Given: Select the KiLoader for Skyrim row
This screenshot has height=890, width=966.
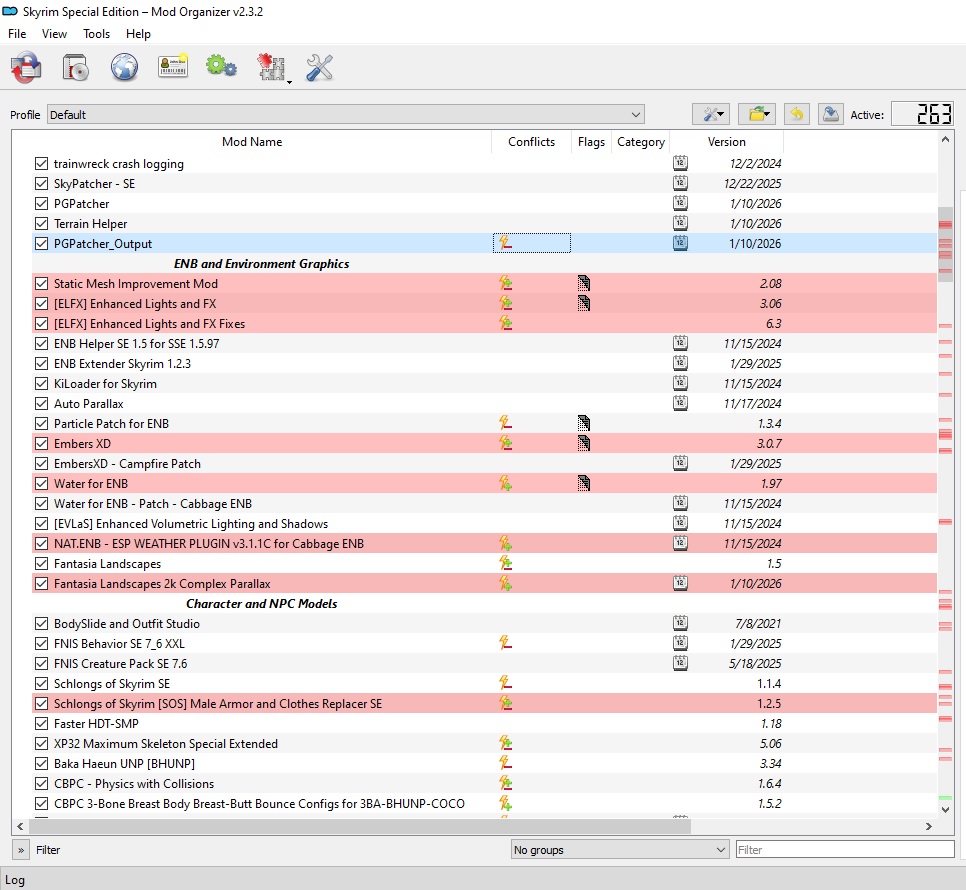Looking at the screenshot, I should pos(484,384).
